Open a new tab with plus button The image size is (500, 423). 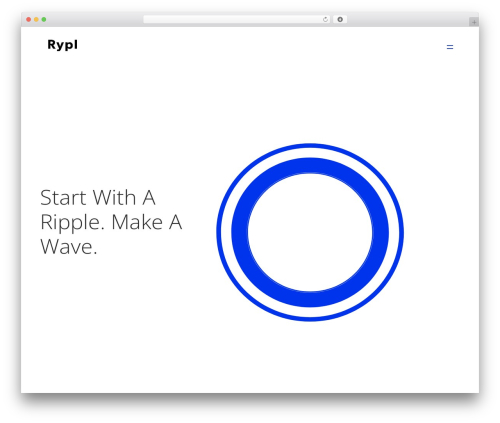pos(474,22)
